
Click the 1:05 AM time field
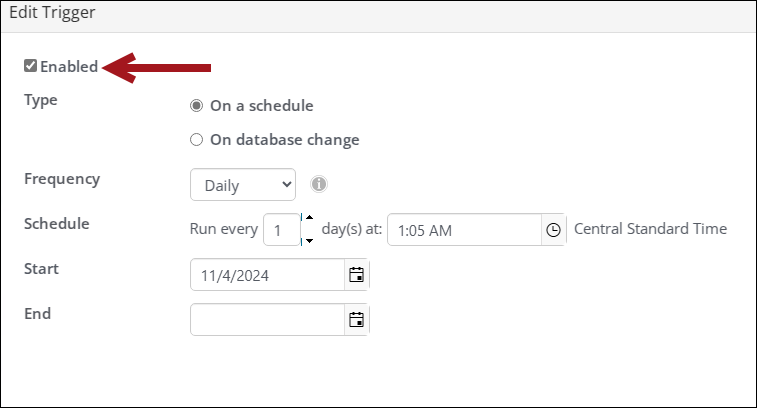point(464,229)
